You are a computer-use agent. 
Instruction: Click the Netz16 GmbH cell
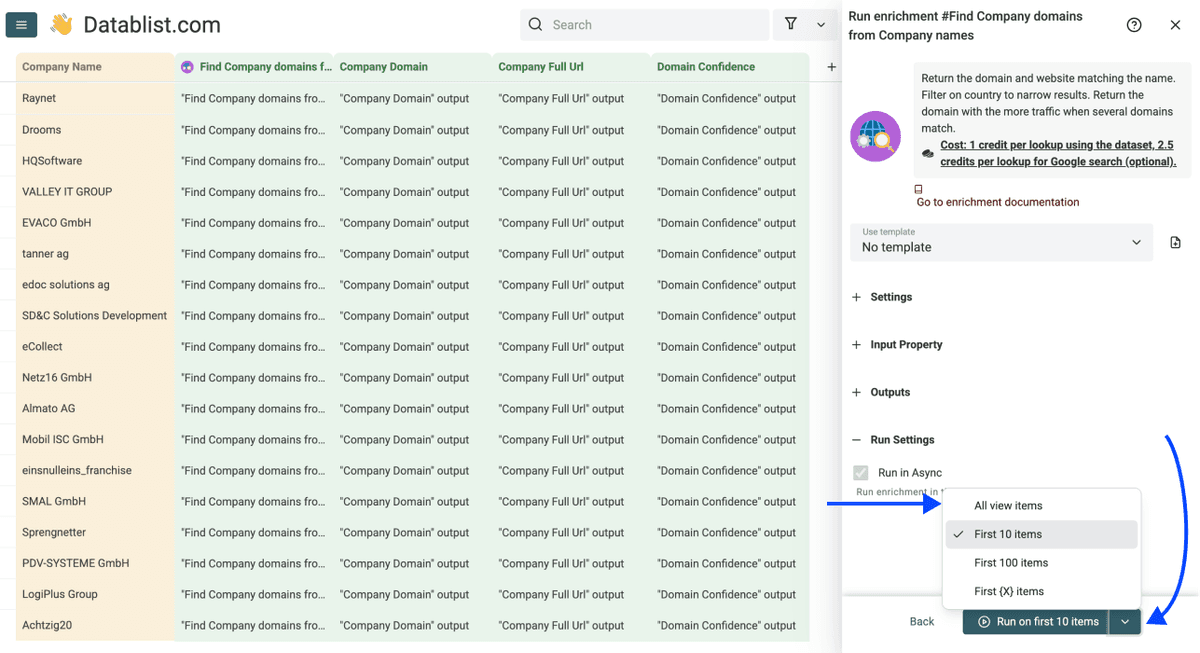pos(95,378)
